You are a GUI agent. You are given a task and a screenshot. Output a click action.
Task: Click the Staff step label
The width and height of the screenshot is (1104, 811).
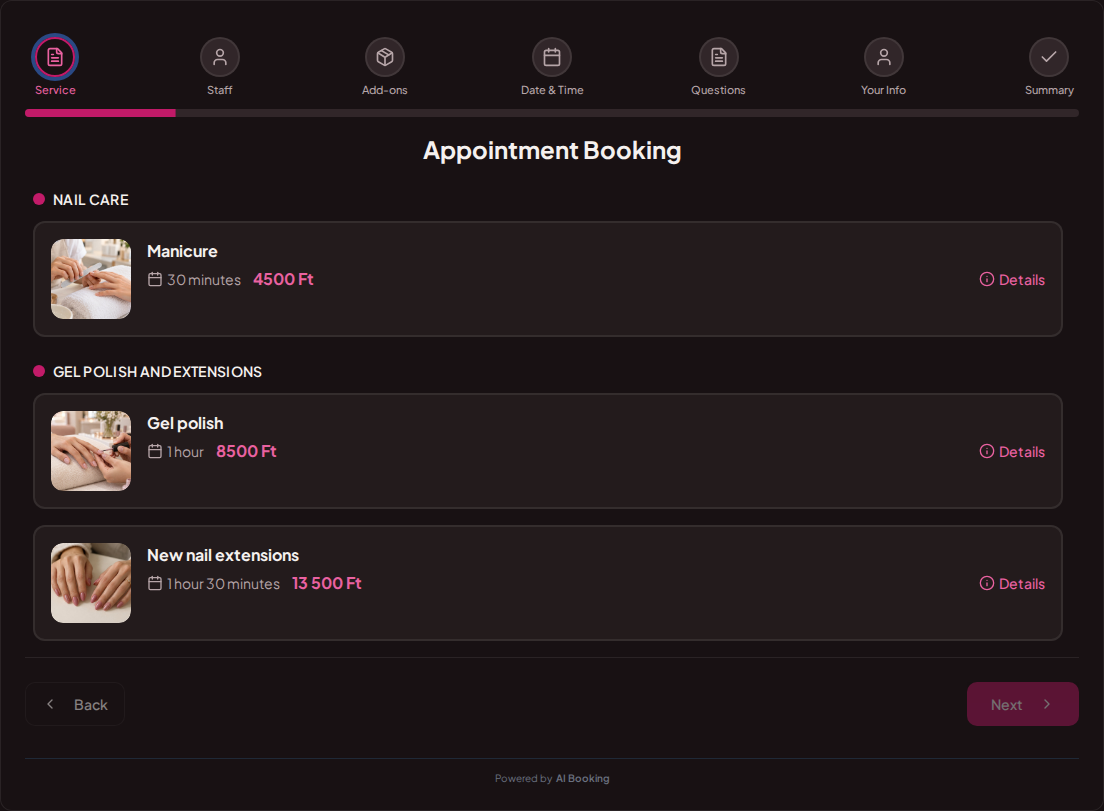coord(220,90)
